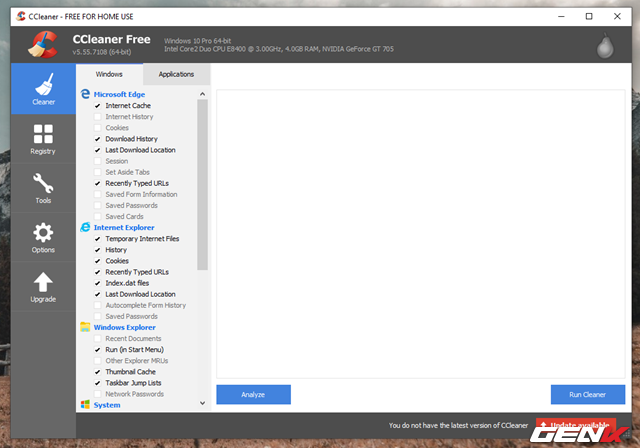Enable Saved Form Information checkbox
Image resolution: width=640 pixels, height=448 pixels.
(x=98, y=194)
